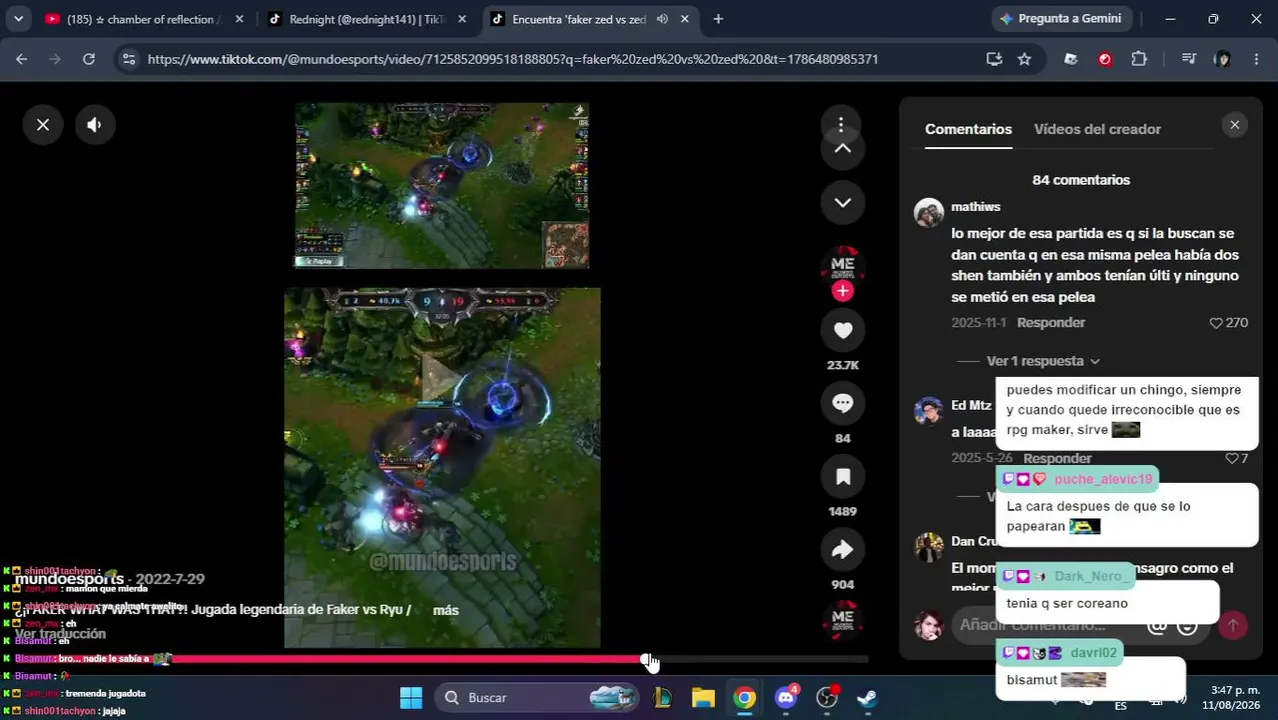
Task: Open mathiws commenter profile name
Action: tap(975, 207)
